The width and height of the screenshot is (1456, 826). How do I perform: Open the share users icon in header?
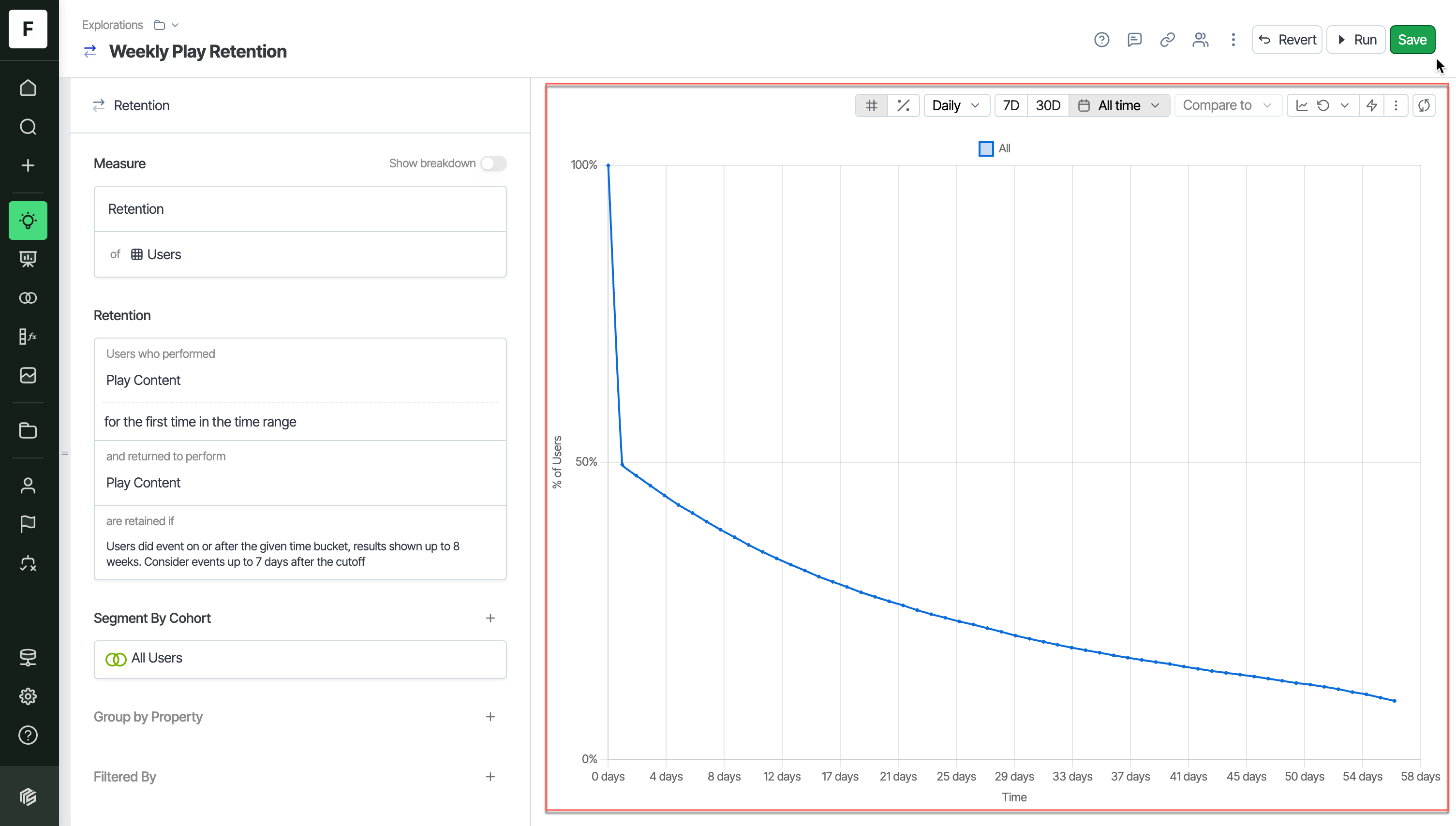tap(1200, 40)
